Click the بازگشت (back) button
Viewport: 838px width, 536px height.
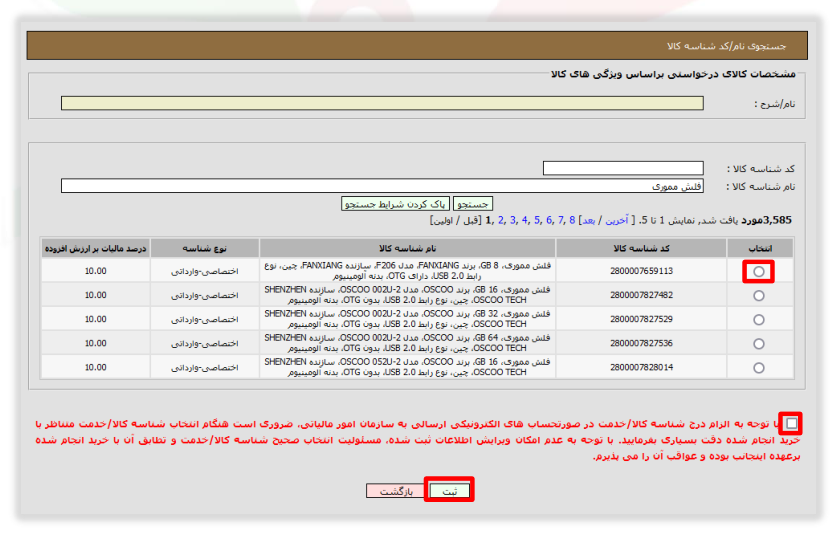396,491
